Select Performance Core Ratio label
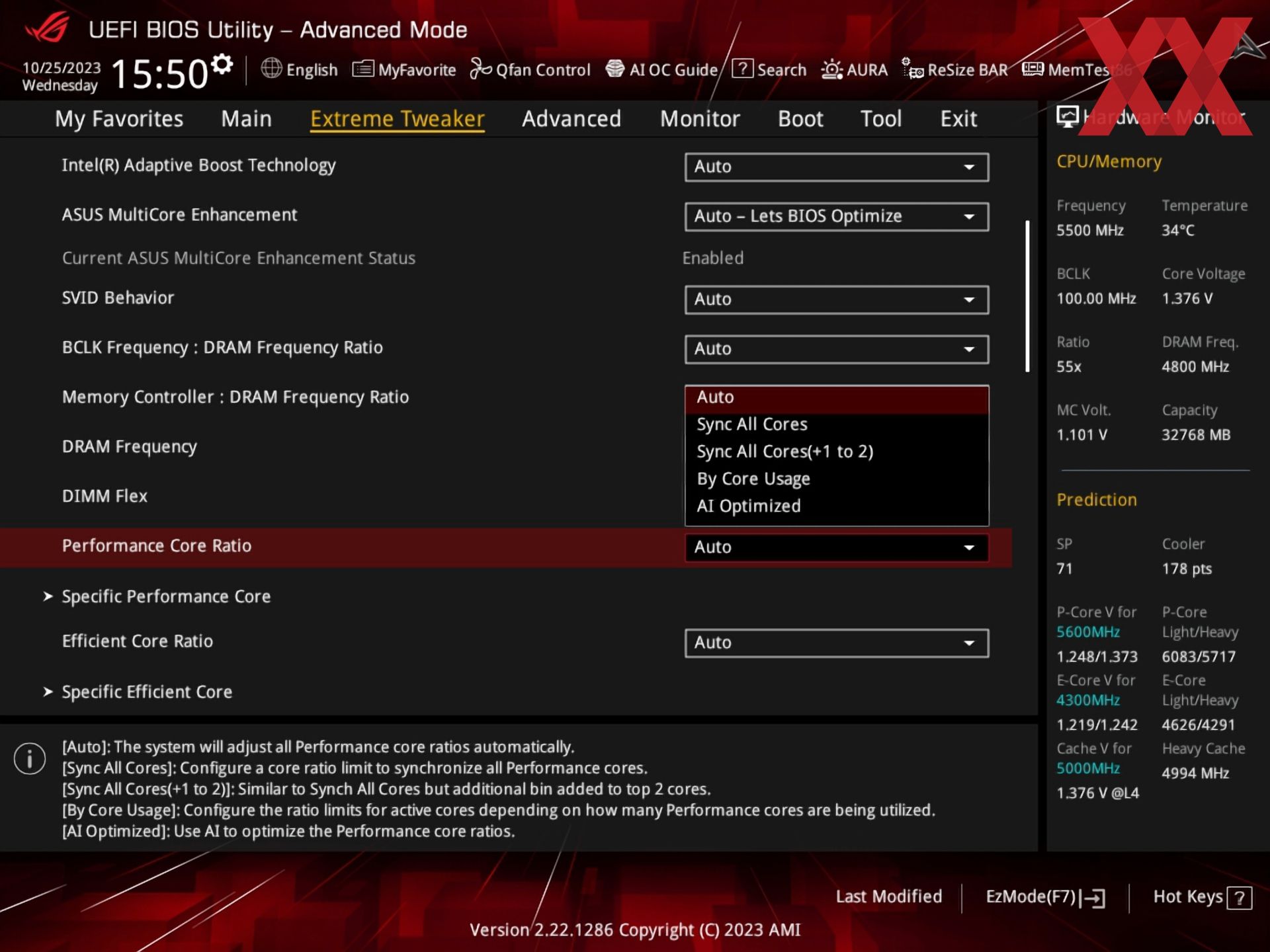The image size is (1270, 952). pyautogui.click(x=157, y=546)
